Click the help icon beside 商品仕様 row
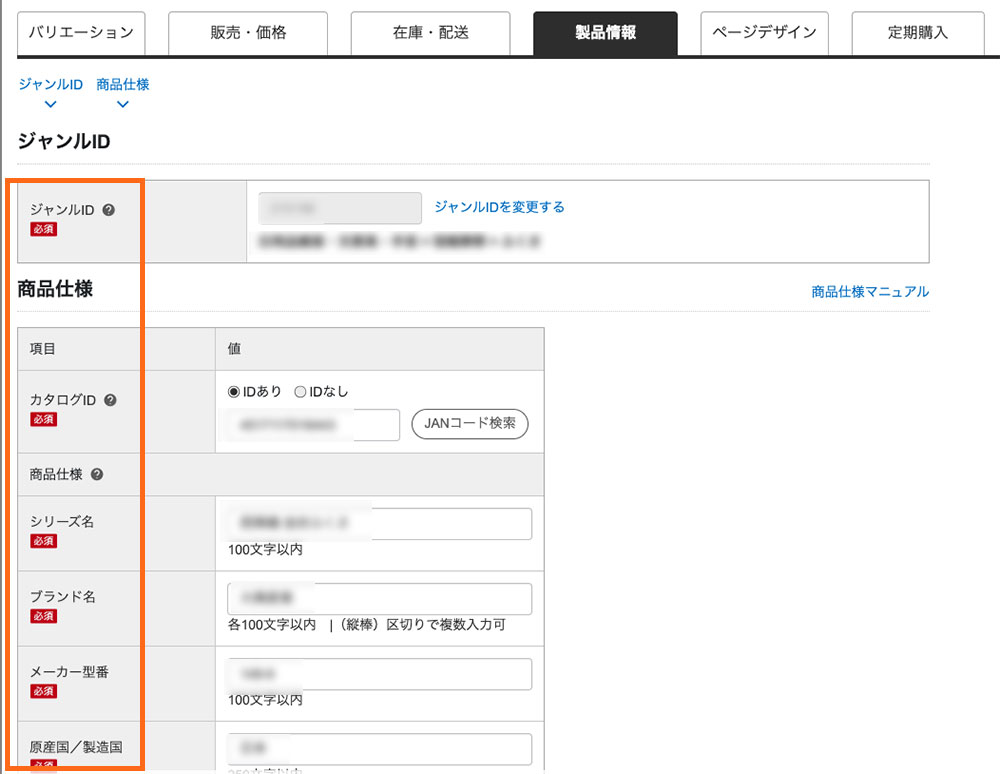Image resolution: width=1000 pixels, height=774 pixels. 97,475
